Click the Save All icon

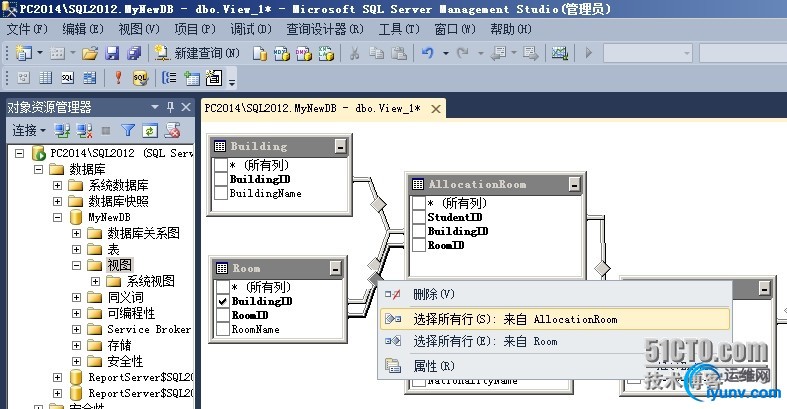pos(134,53)
